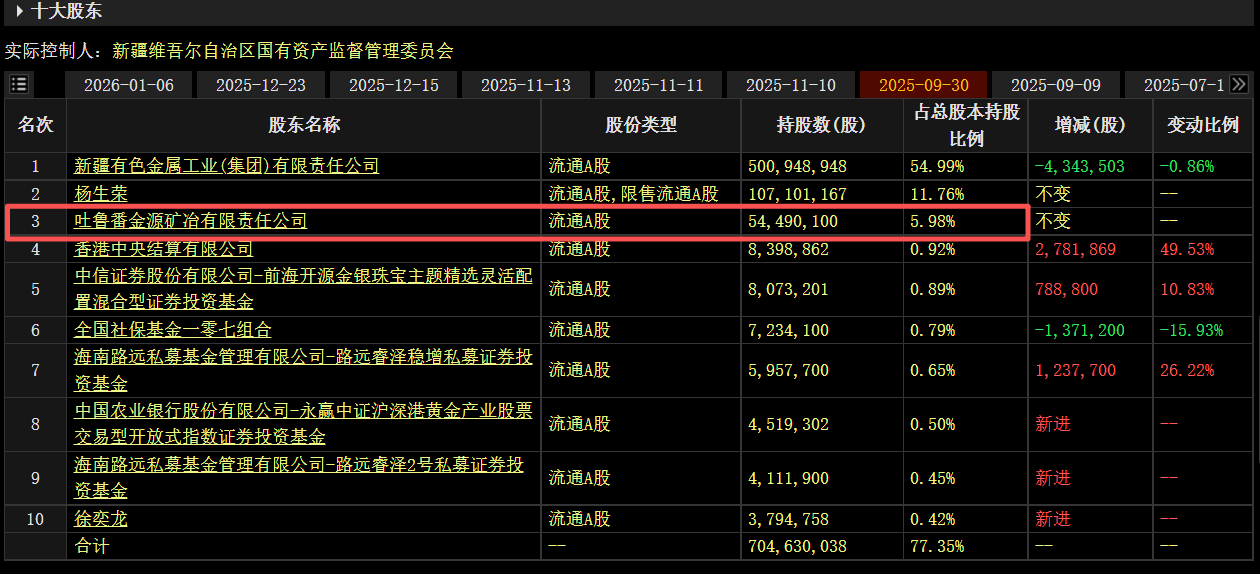This screenshot has height=574, width=1260.
Task: Click the change ratio 26.22%
Action: (1186, 370)
